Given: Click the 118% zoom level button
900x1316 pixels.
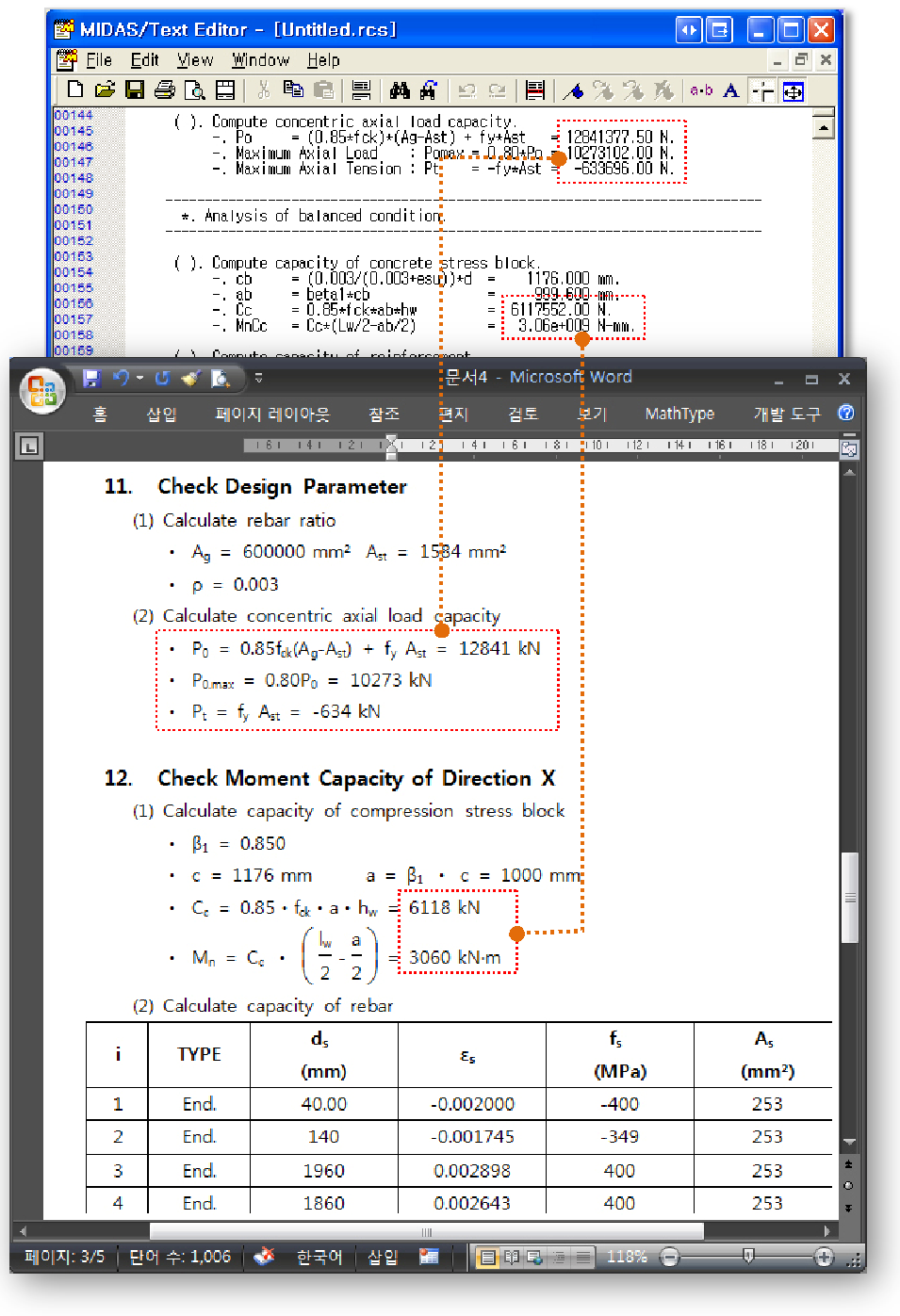Looking at the screenshot, I should (x=627, y=1257).
